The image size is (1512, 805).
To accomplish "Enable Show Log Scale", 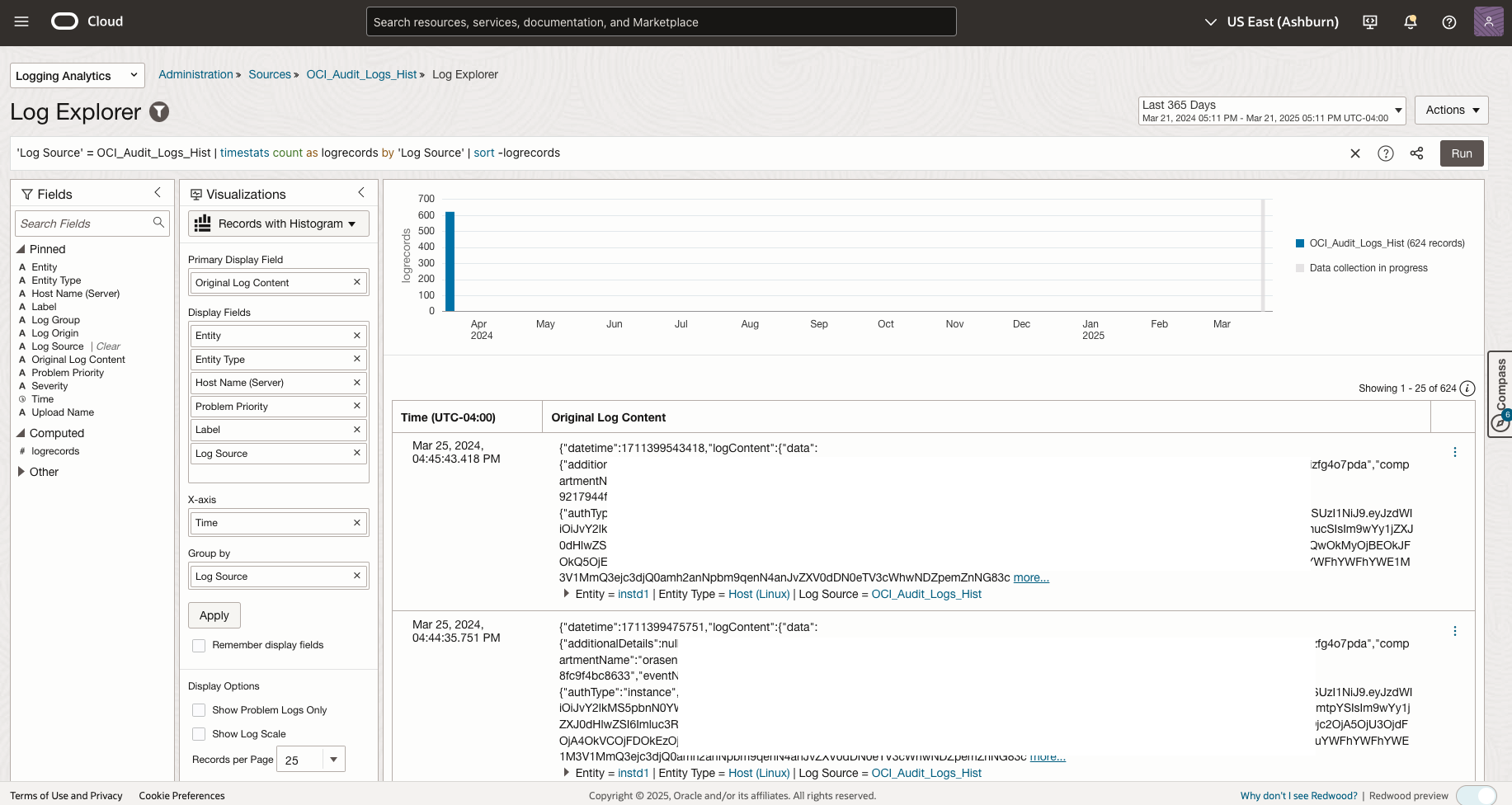I will pyautogui.click(x=199, y=733).
